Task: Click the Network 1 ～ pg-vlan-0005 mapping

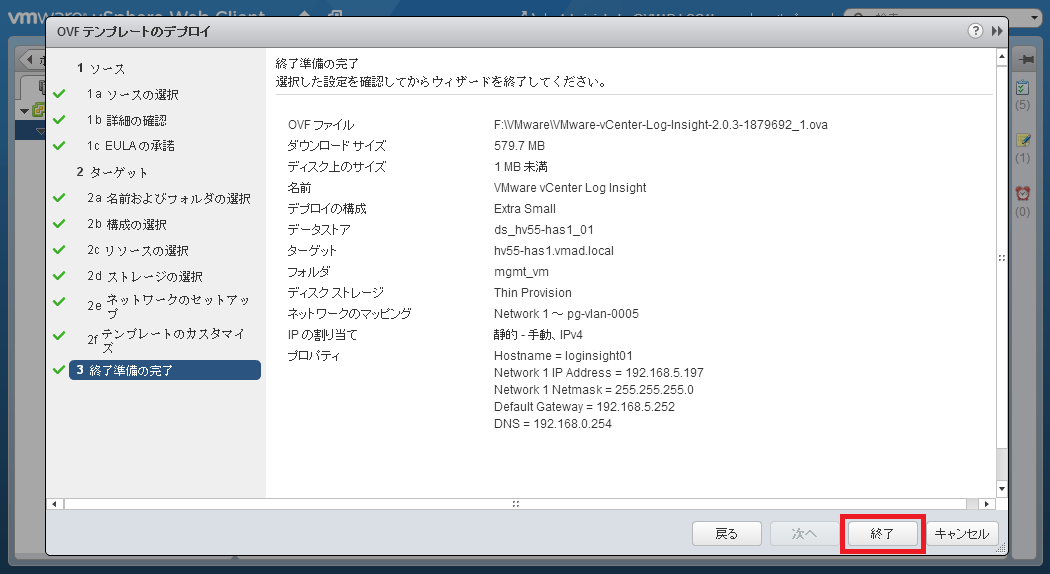Action: click(567, 313)
